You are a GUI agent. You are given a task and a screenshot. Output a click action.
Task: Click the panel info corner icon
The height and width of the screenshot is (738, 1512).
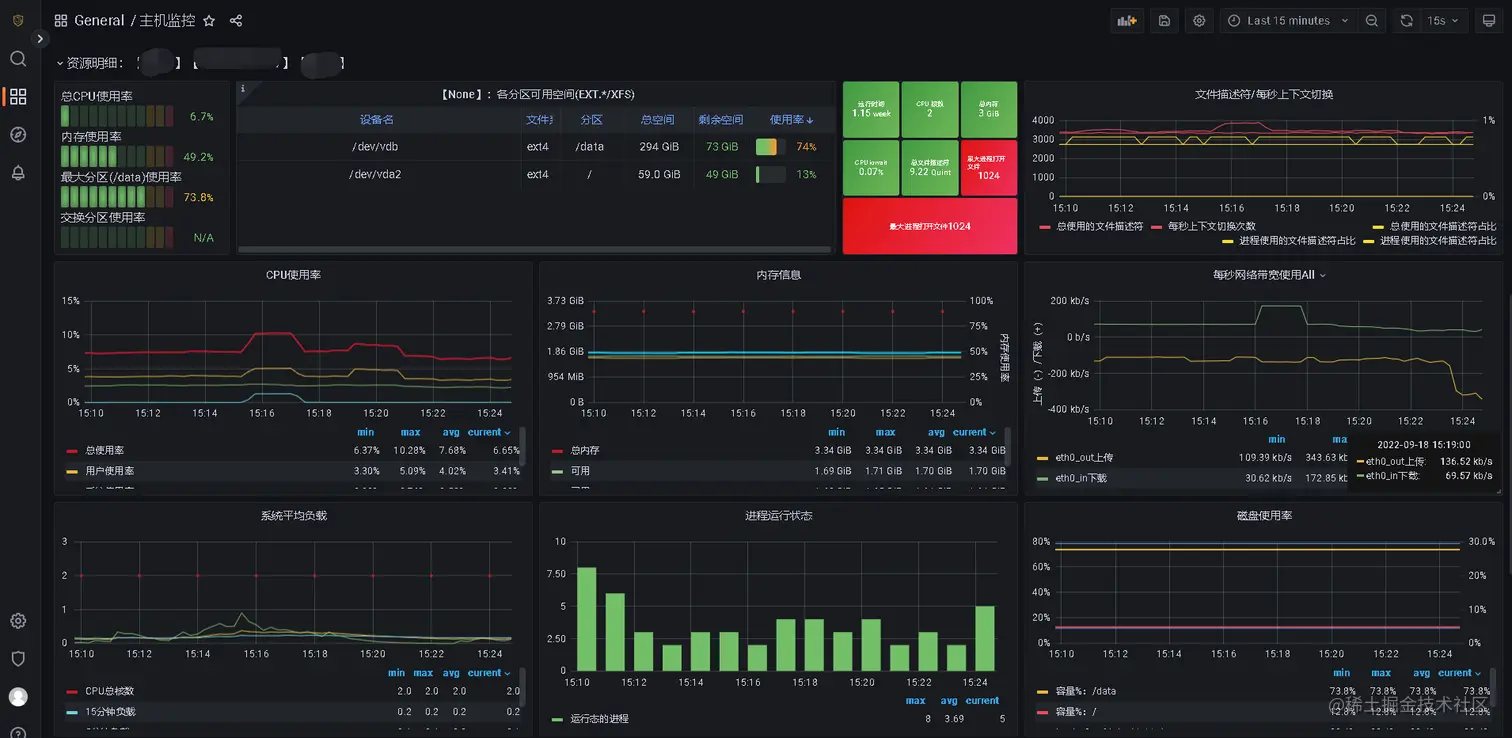point(243,88)
